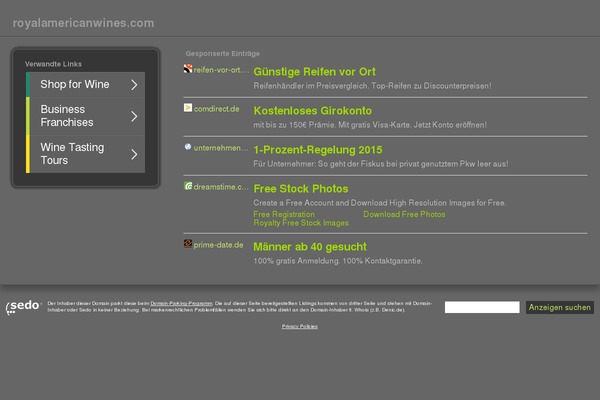Open 1-Prozent-Regelung 2015 ad
Image resolution: width=600 pixels, height=400 pixels.
point(318,150)
